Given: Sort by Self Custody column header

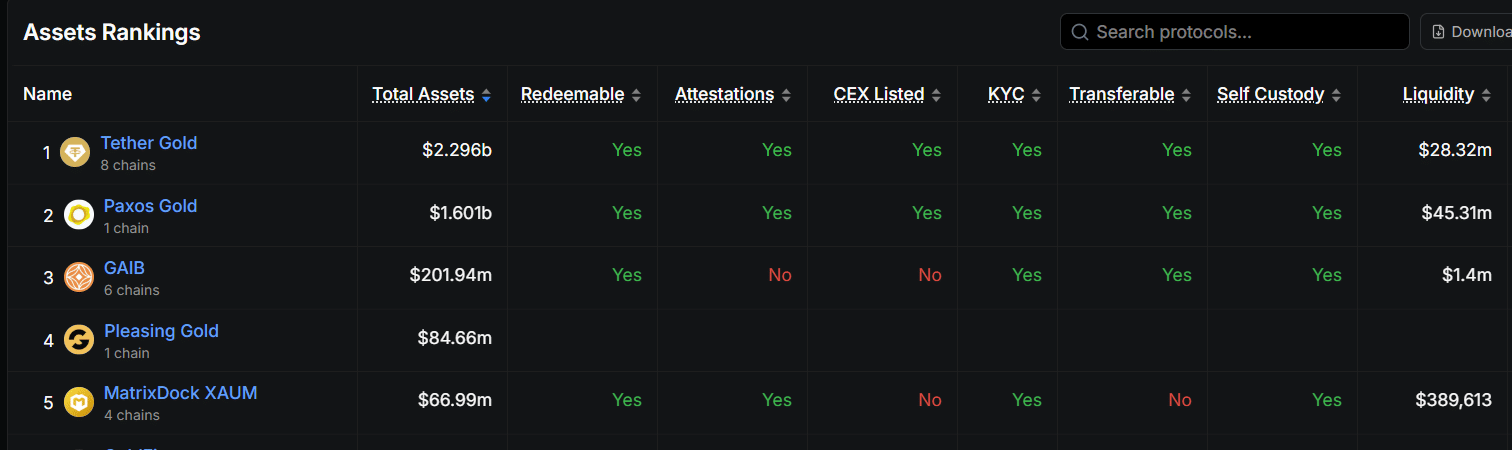Looking at the screenshot, I should 1270,94.
